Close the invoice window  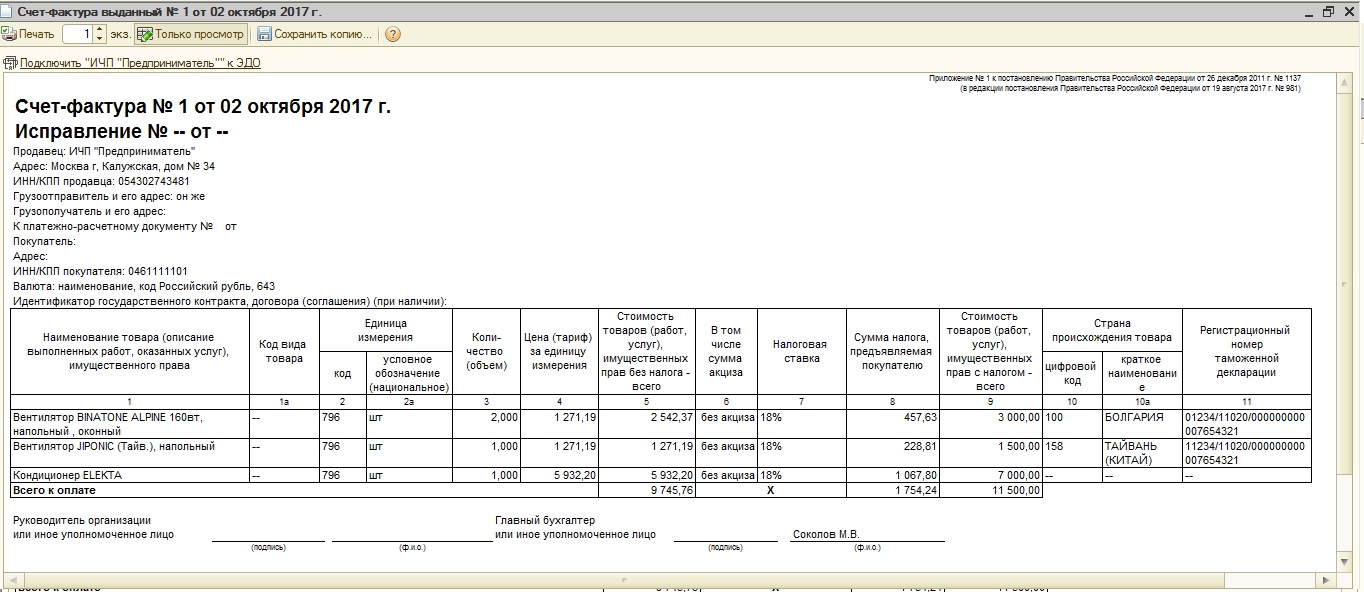1350,11
